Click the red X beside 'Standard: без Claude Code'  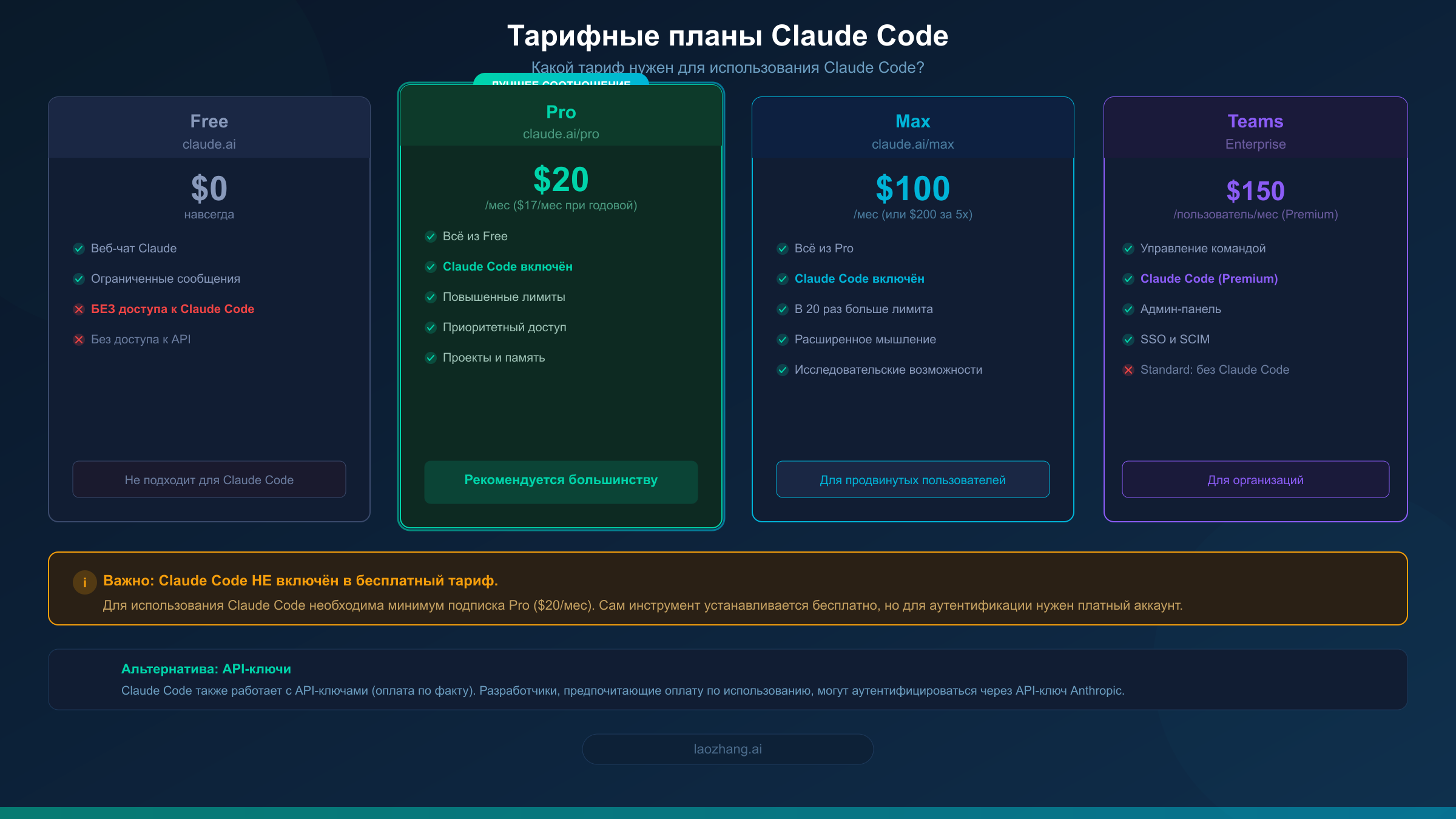(x=1129, y=370)
